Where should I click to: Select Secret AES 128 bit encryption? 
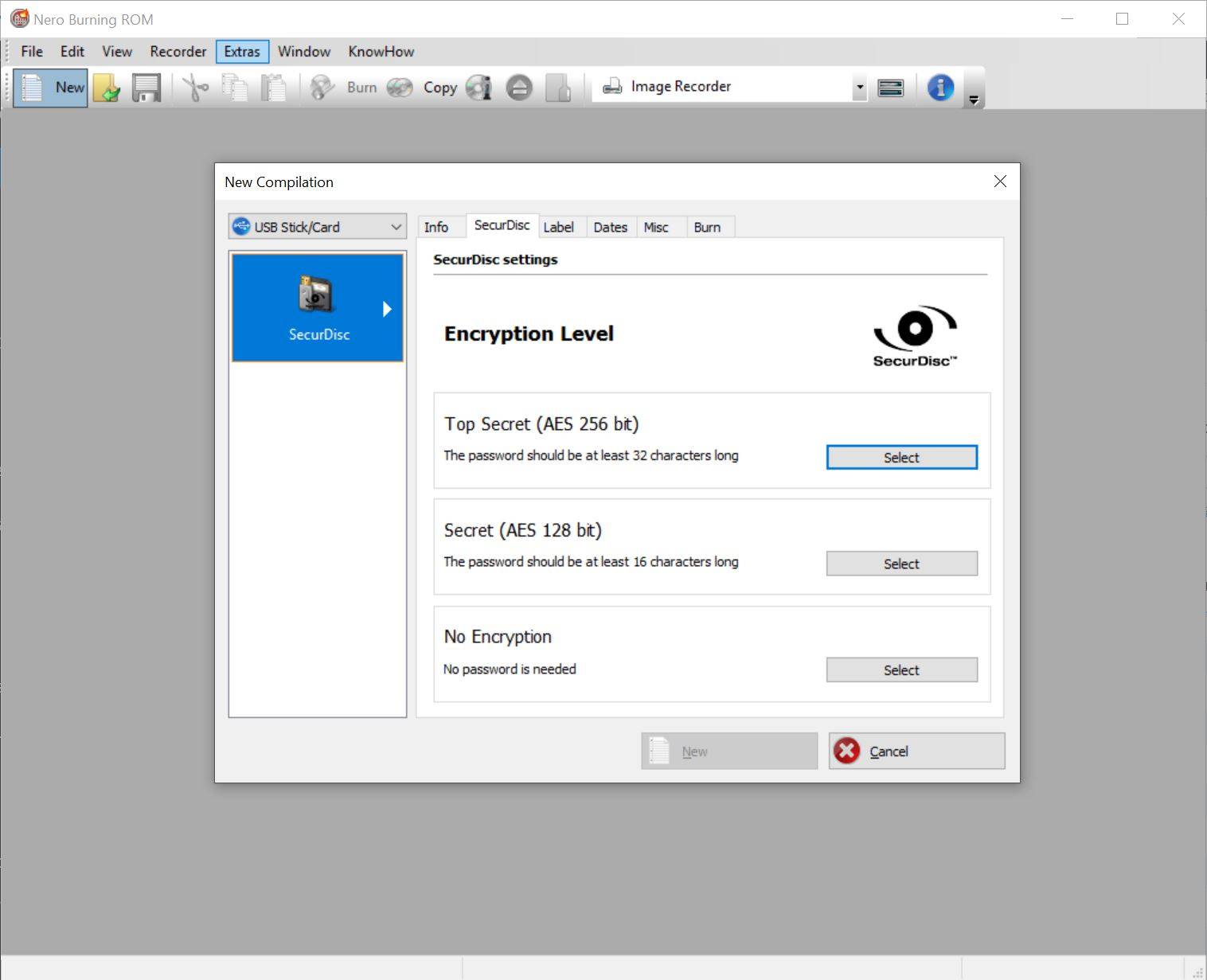[901, 564]
